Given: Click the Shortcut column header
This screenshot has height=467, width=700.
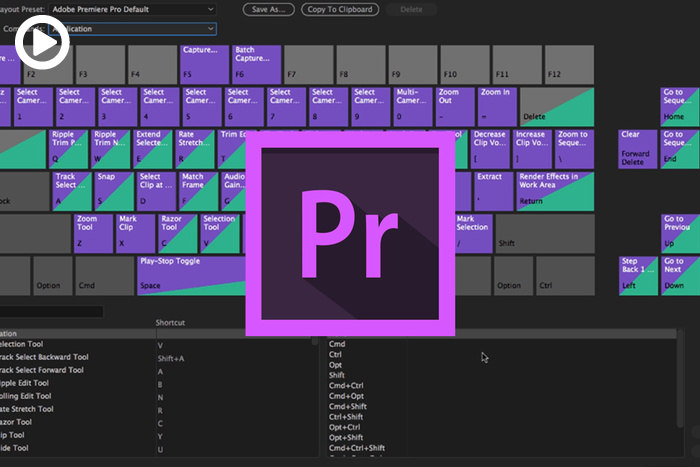Looking at the screenshot, I should coord(170,323).
